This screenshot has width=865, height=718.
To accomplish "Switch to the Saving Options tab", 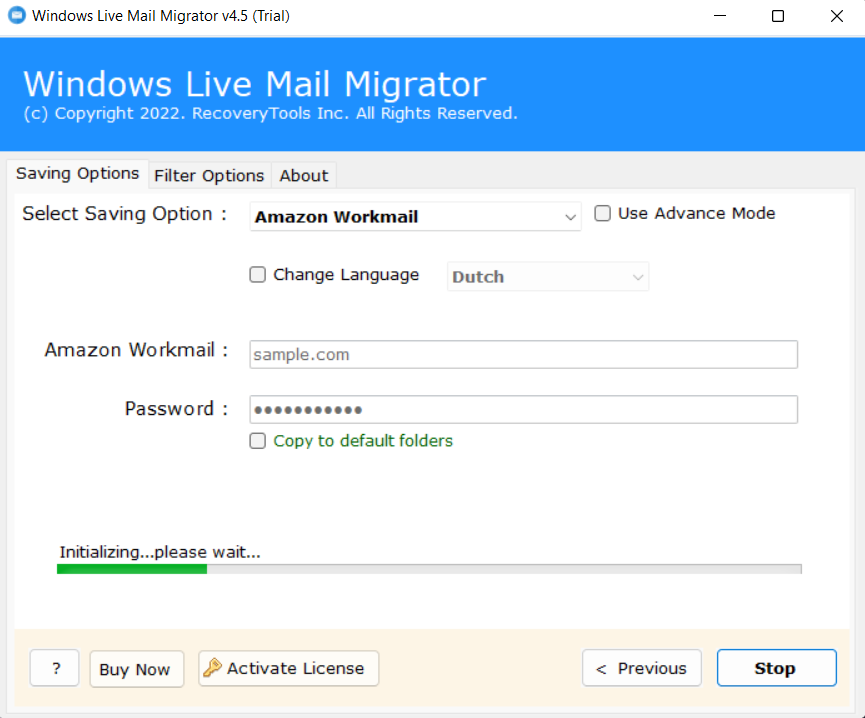I will (x=77, y=174).
